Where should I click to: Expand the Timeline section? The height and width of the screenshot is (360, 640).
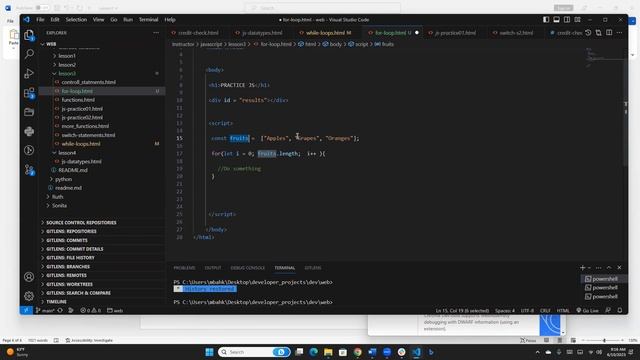[56, 302]
